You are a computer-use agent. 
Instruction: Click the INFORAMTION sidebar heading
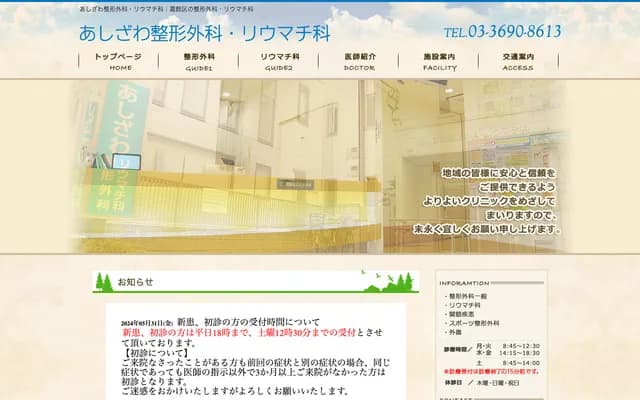pos(464,283)
